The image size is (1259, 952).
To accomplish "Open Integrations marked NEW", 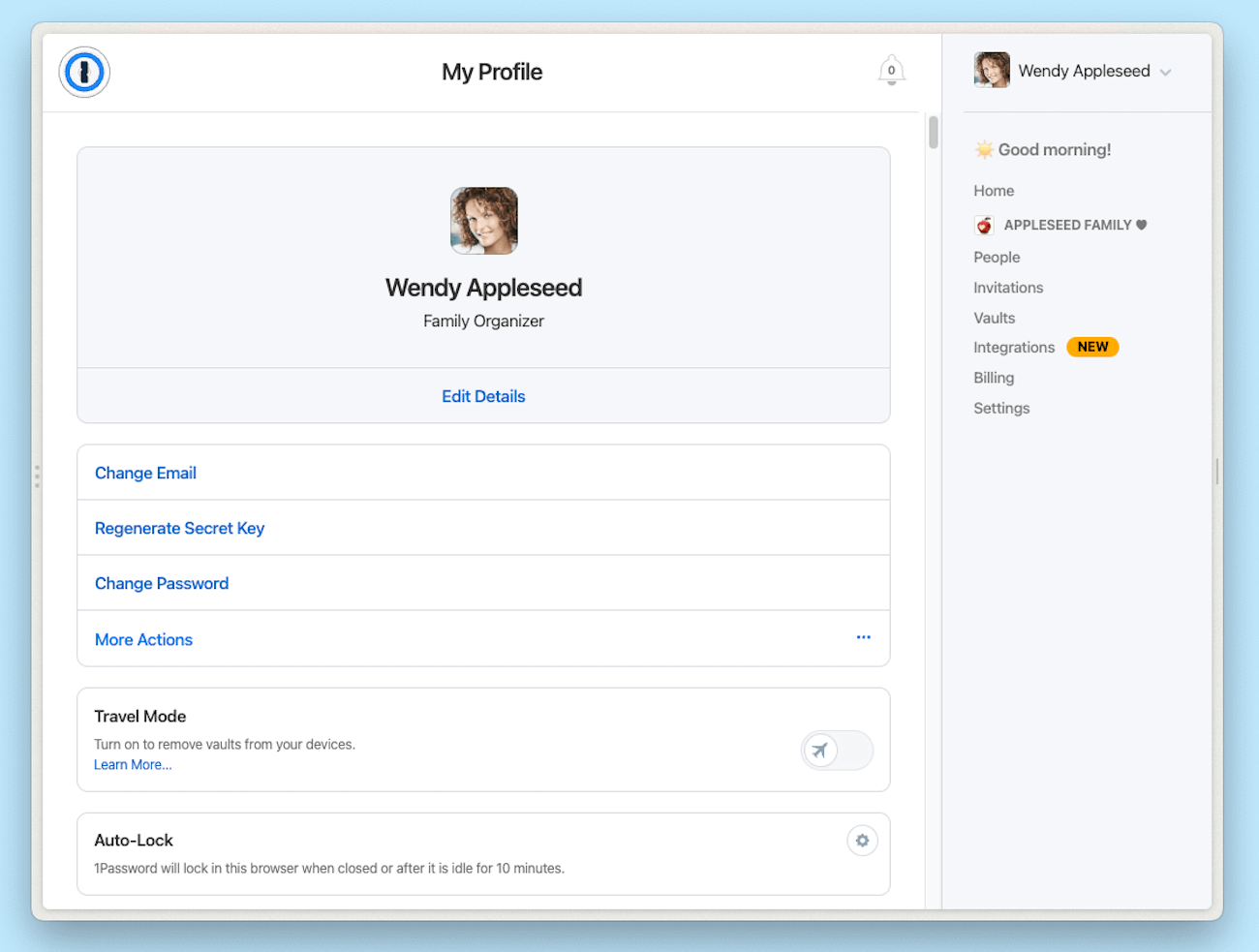I will pyautogui.click(x=1014, y=347).
